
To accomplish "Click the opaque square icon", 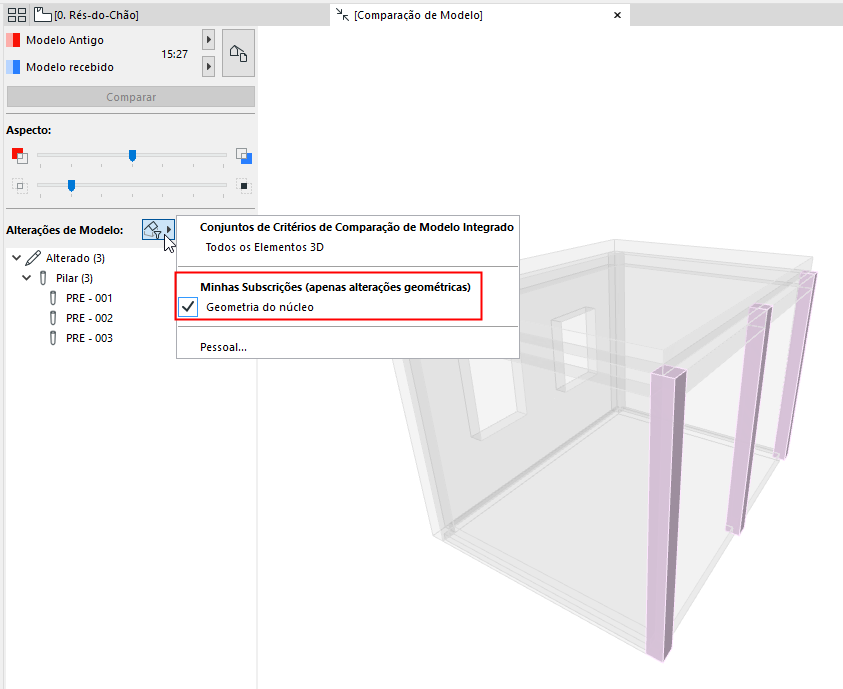I will coord(244,186).
